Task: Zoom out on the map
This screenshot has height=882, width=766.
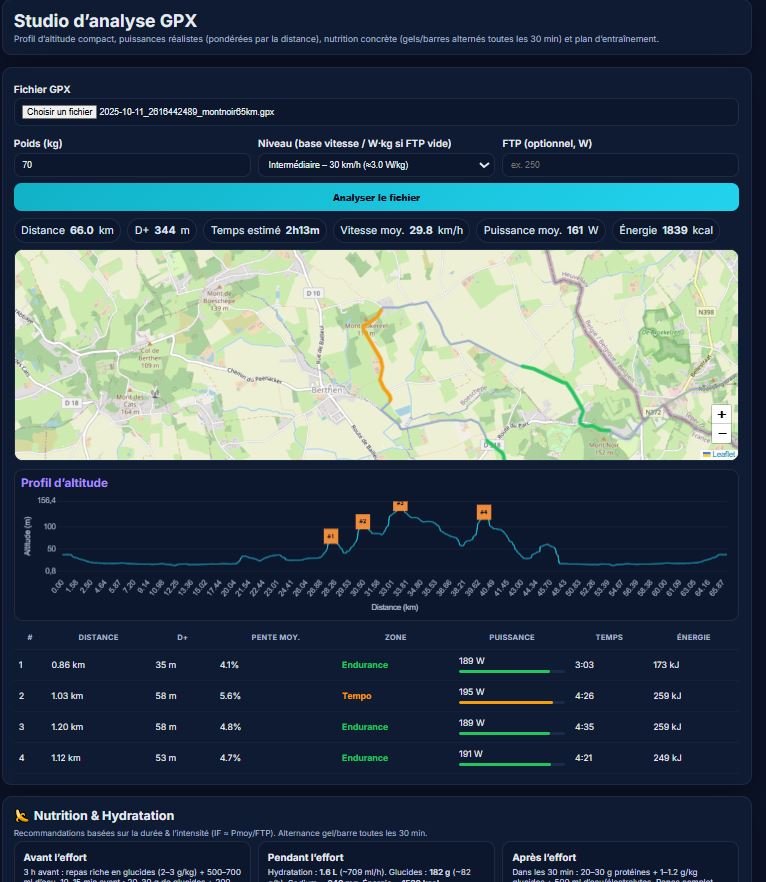Action: [722, 434]
